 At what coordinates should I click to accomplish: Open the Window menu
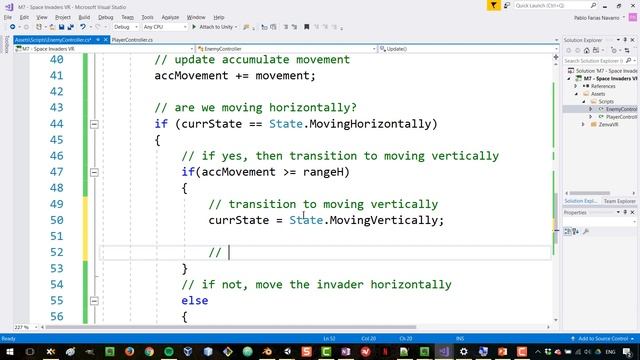click(196, 17)
